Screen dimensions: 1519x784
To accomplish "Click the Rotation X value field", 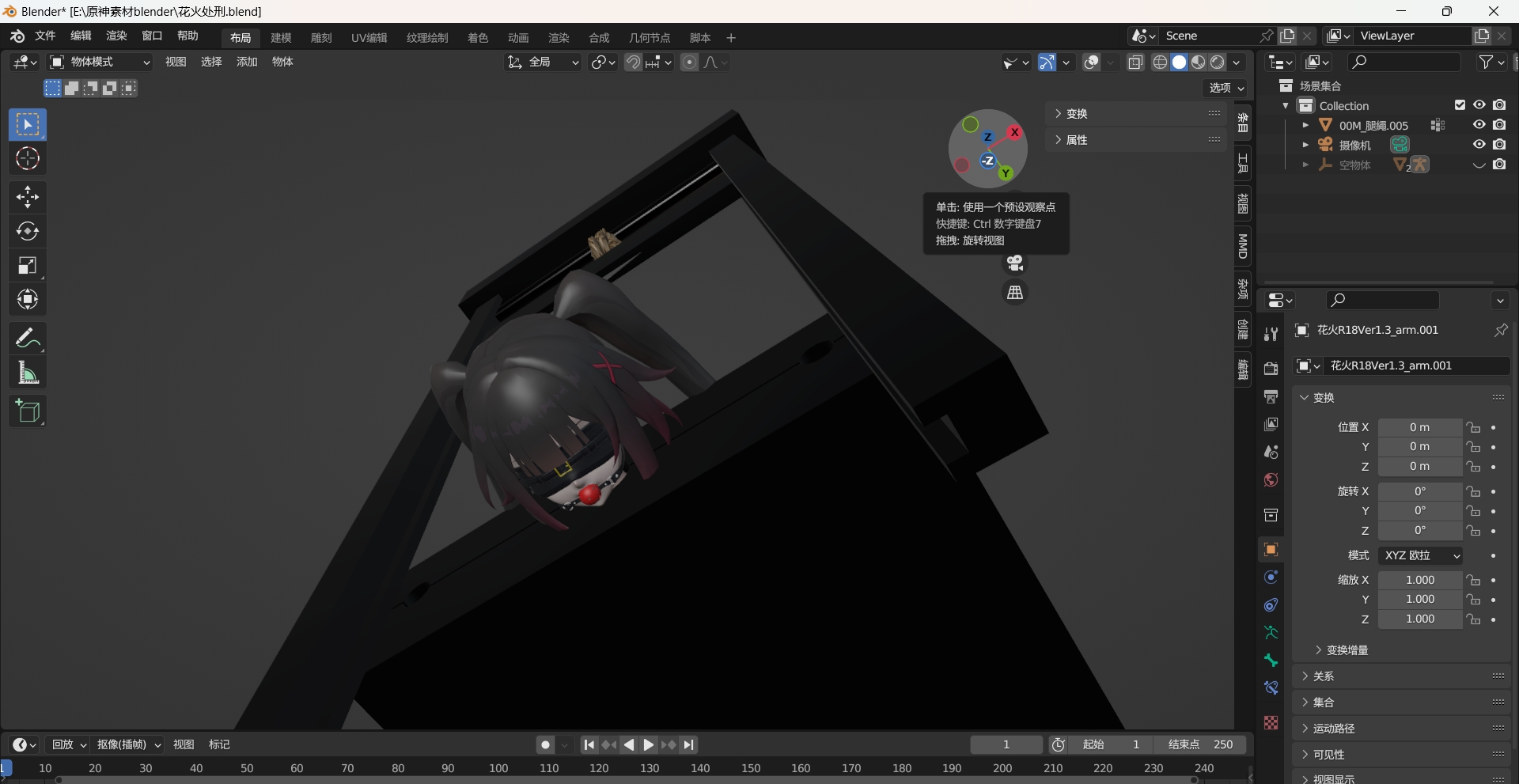I will (1420, 492).
